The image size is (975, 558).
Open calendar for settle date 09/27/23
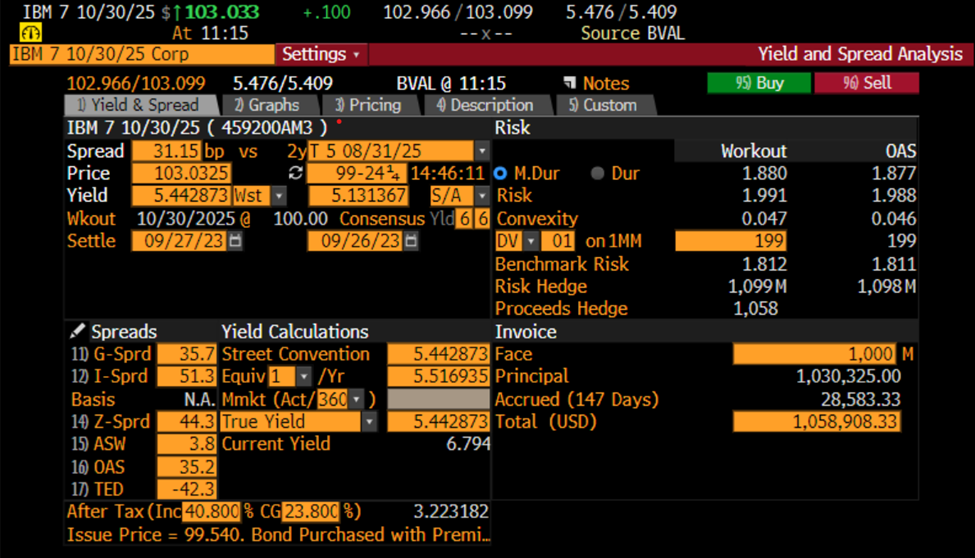(235, 241)
